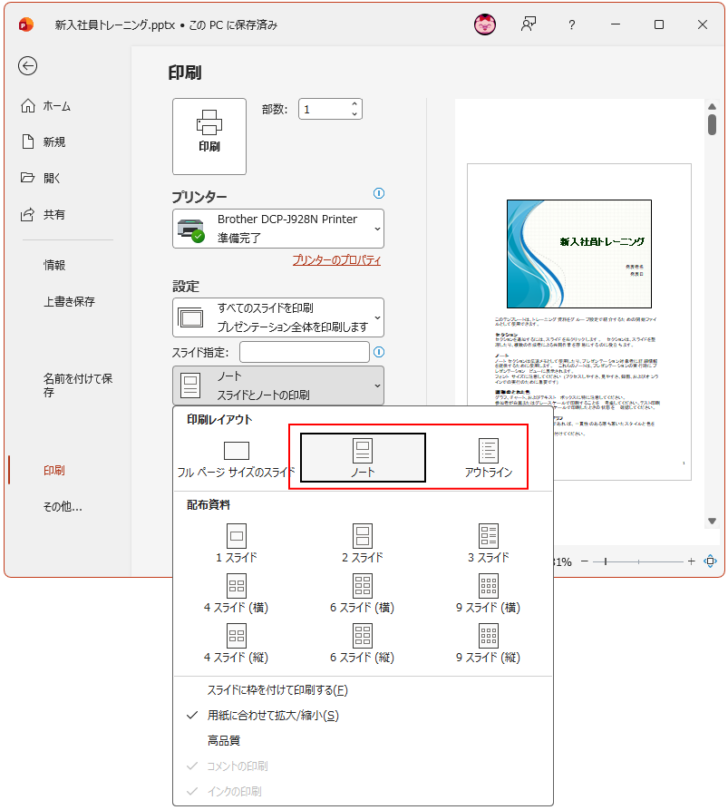The height and width of the screenshot is (810, 728).
Task: Click 情報 in the backstage menu
Action: (x=54, y=265)
